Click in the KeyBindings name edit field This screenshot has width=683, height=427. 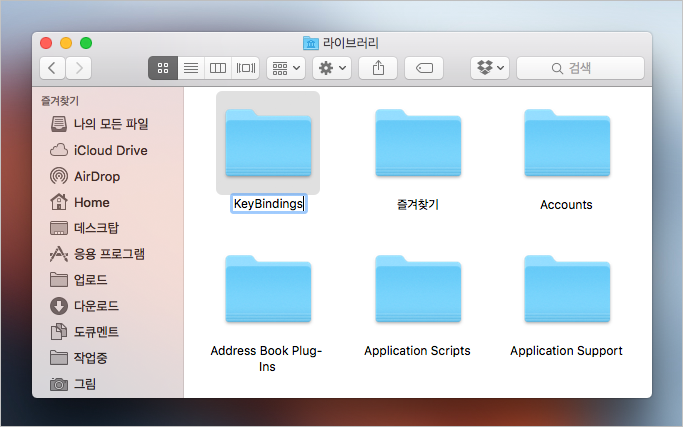(x=269, y=204)
